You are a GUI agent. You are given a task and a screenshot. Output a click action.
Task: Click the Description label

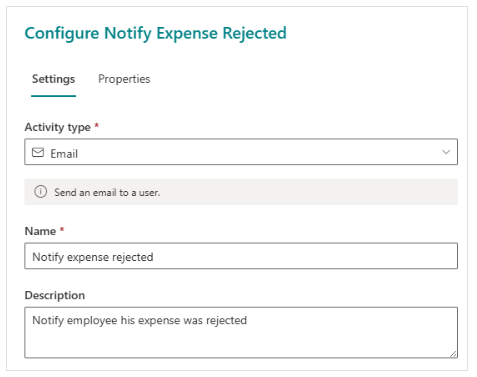tap(55, 295)
